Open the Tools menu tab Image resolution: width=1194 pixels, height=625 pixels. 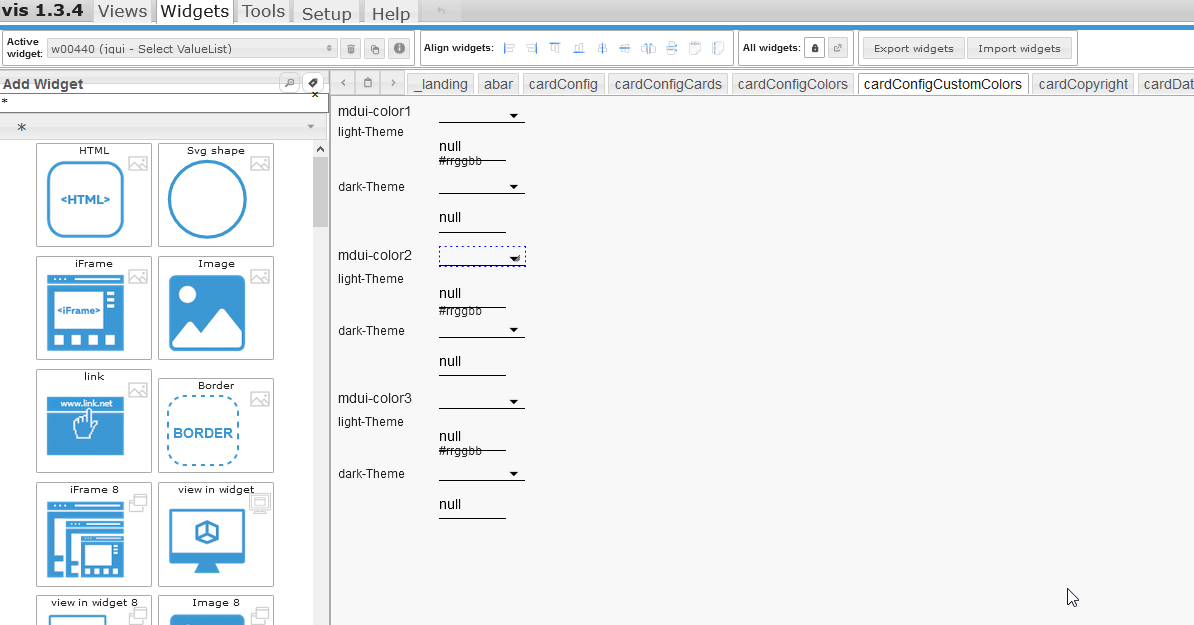pos(263,12)
